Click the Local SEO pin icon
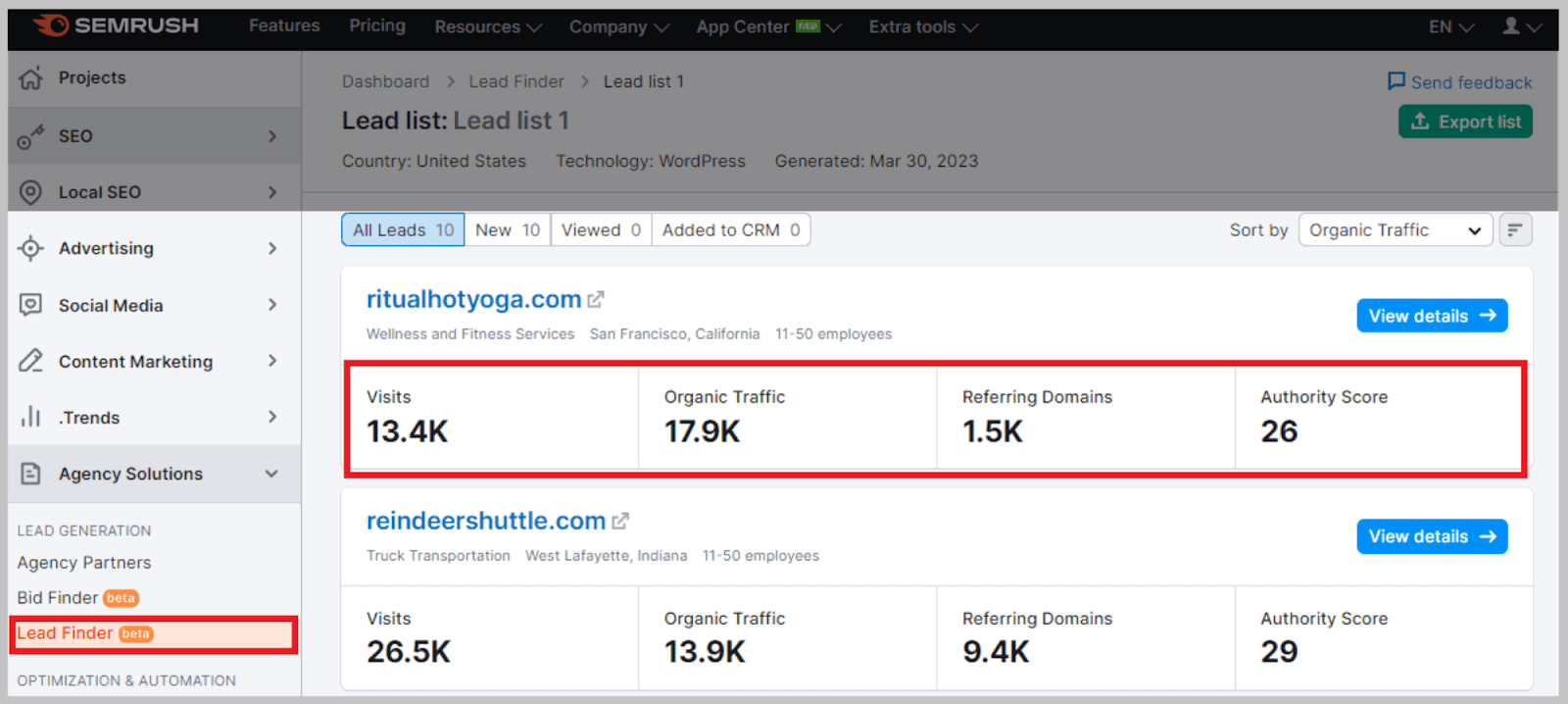This screenshot has height=704, width=1568. tap(30, 192)
